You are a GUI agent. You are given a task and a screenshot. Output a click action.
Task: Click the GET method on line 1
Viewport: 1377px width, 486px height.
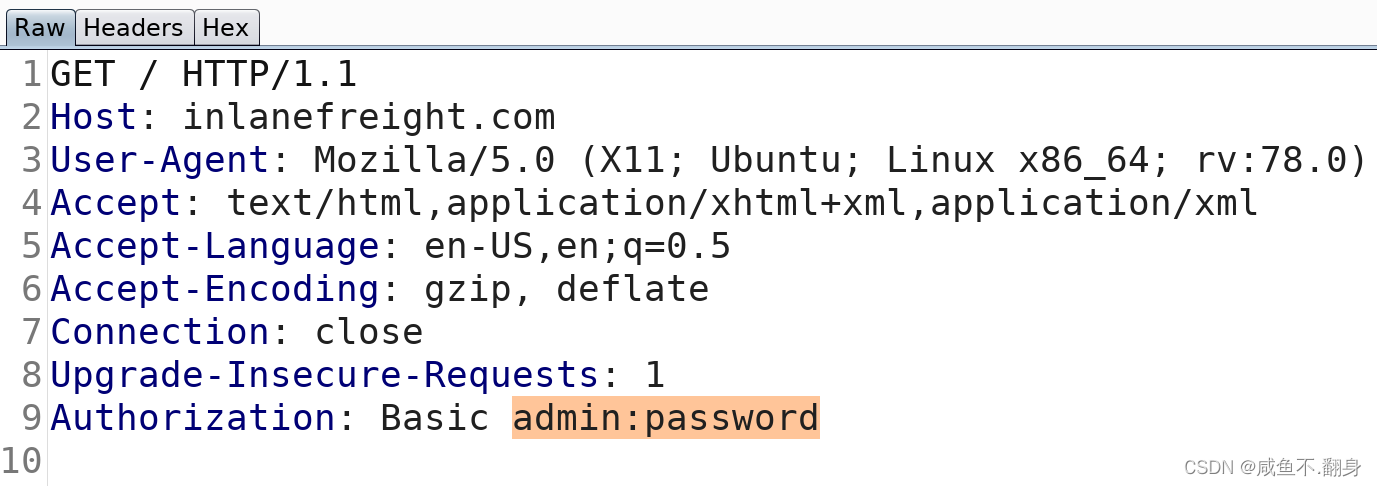click(x=83, y=75)
